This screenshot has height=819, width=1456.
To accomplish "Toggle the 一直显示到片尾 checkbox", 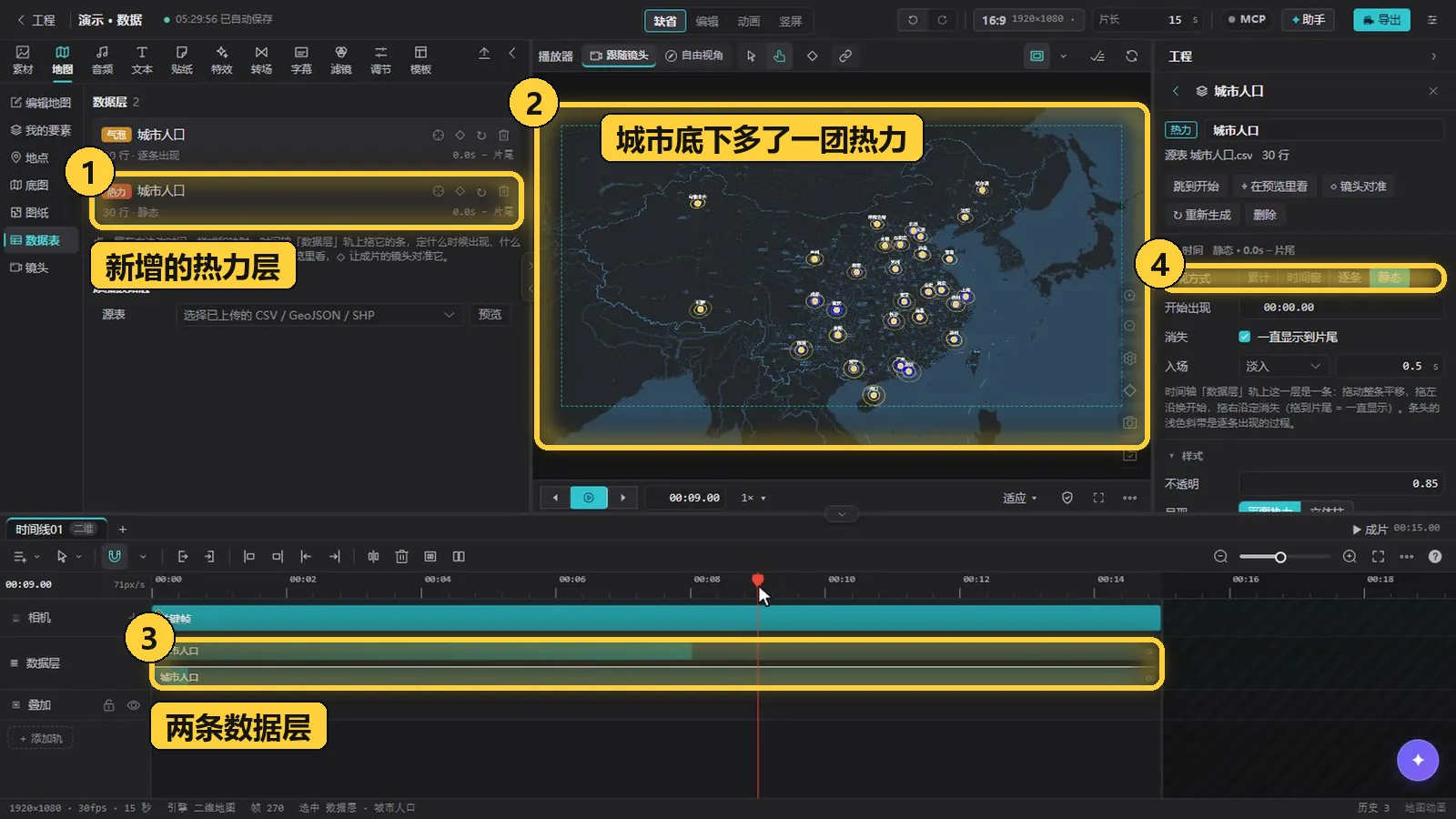I will click(1244, 337).
